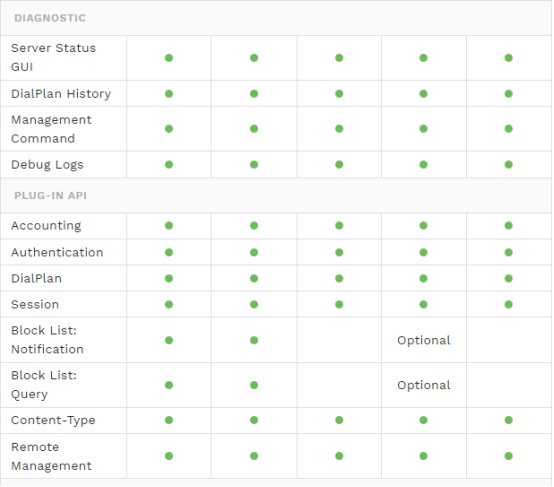Click the Optional text in Block List: Notification row
The image size is (554, 487).
point(425,341)
